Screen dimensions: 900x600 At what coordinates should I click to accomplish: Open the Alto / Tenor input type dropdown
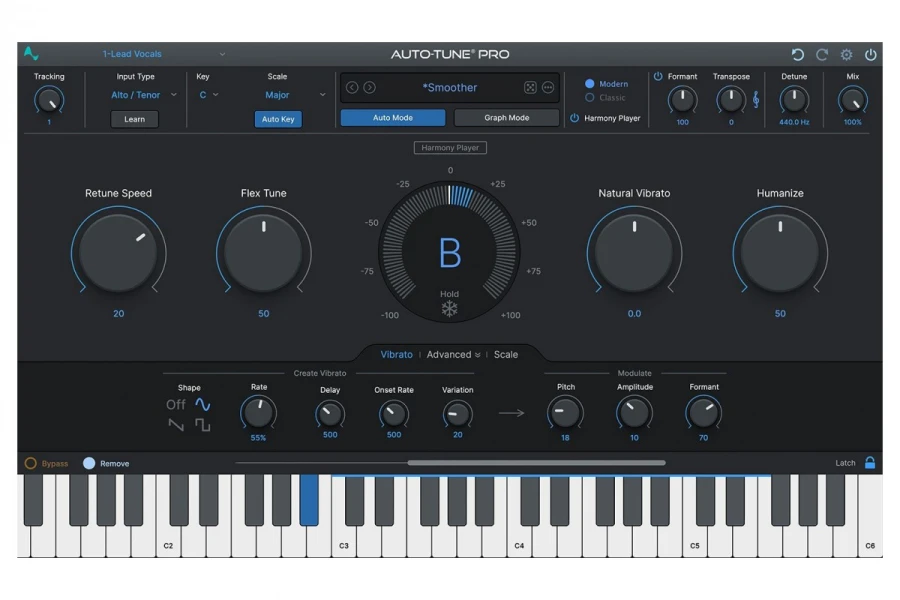tap(143, 95)
